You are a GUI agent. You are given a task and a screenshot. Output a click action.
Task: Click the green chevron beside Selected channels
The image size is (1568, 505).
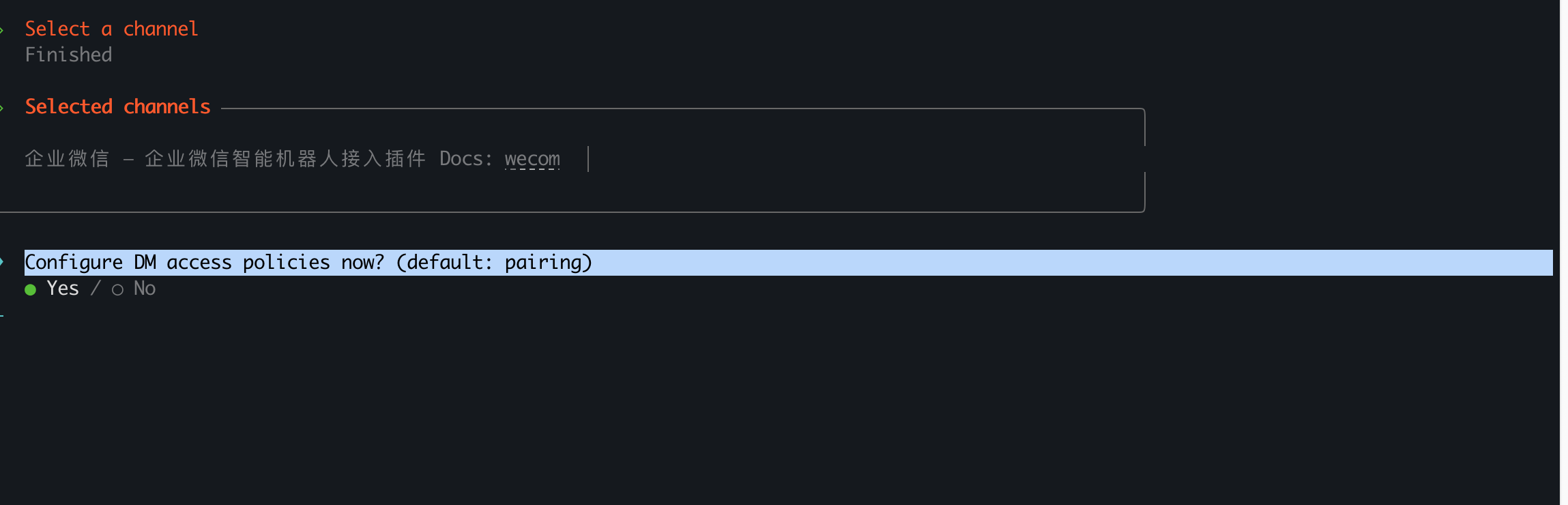click(2, 108)
